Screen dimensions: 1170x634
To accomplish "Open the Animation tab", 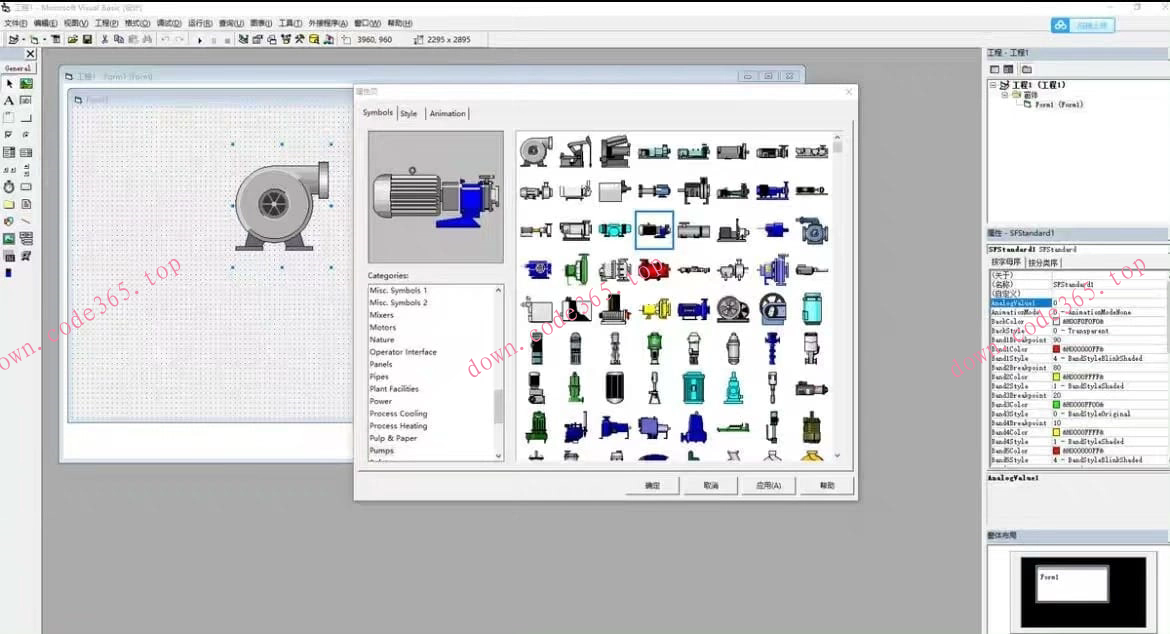I will [447, 114].
